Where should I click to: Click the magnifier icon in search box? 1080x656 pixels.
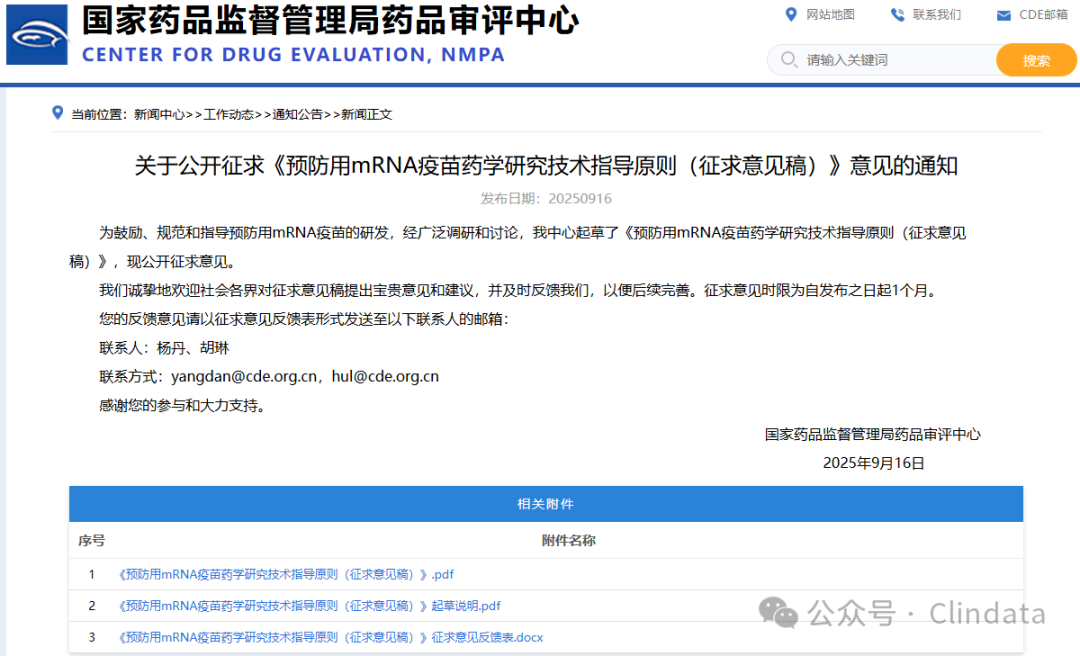coord(789,60)
